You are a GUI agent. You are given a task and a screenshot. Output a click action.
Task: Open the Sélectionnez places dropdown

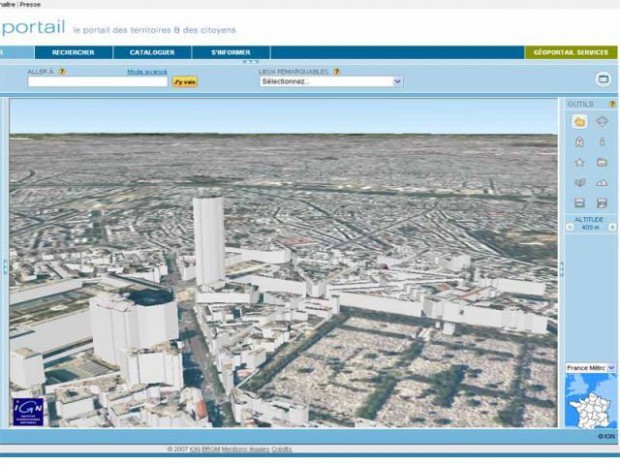[331, 81]
